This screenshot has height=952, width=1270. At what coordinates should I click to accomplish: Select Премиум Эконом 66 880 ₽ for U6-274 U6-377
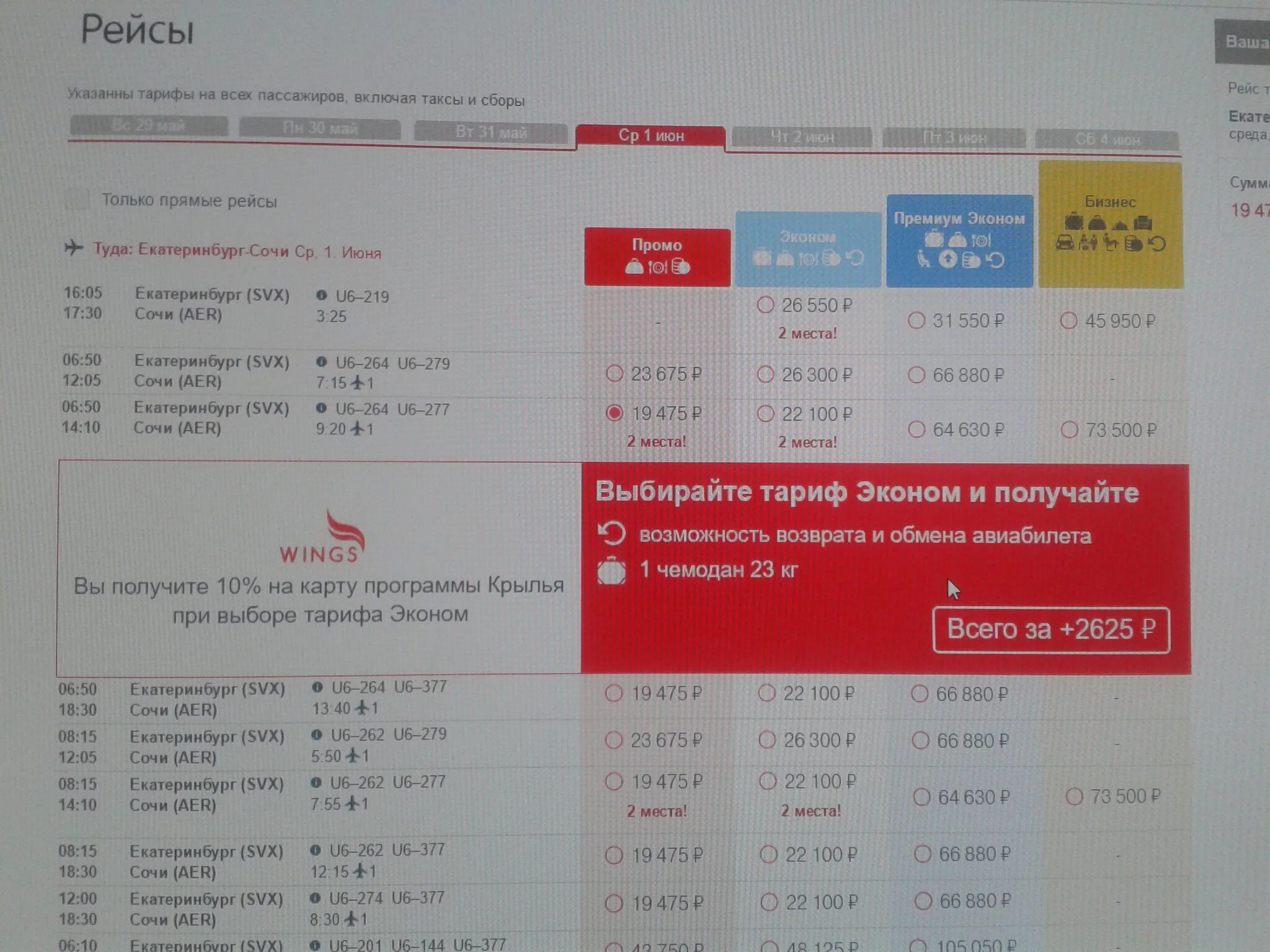(x=923, y=901)
